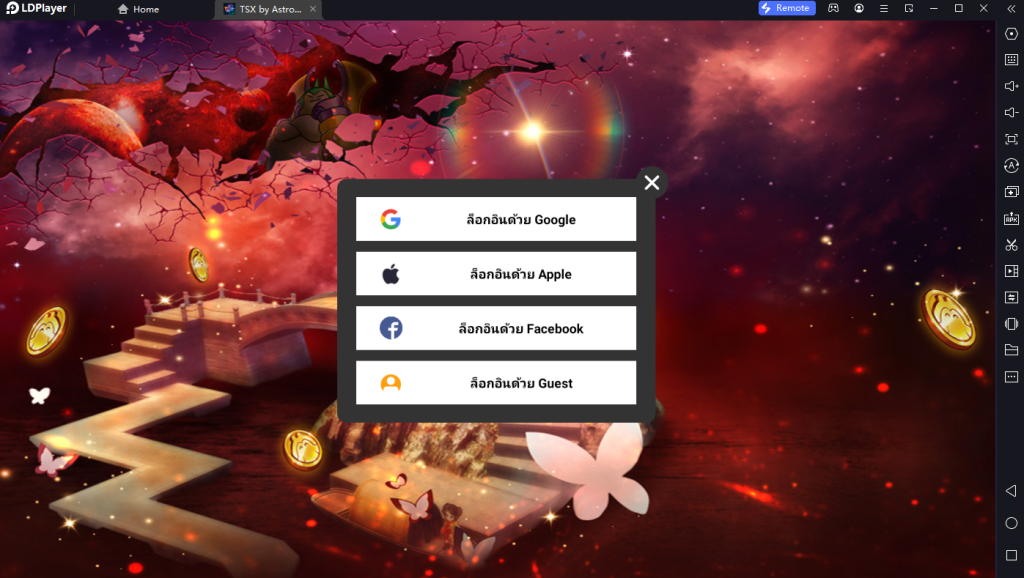
Task: Close the TSX by Astro tab
Action: (x=313, y=9)
